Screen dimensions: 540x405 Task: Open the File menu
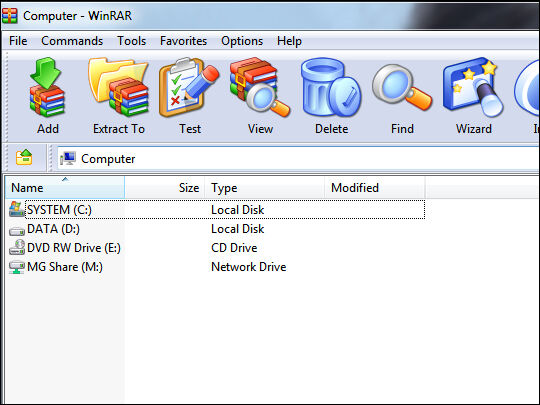tap(18, 41)
